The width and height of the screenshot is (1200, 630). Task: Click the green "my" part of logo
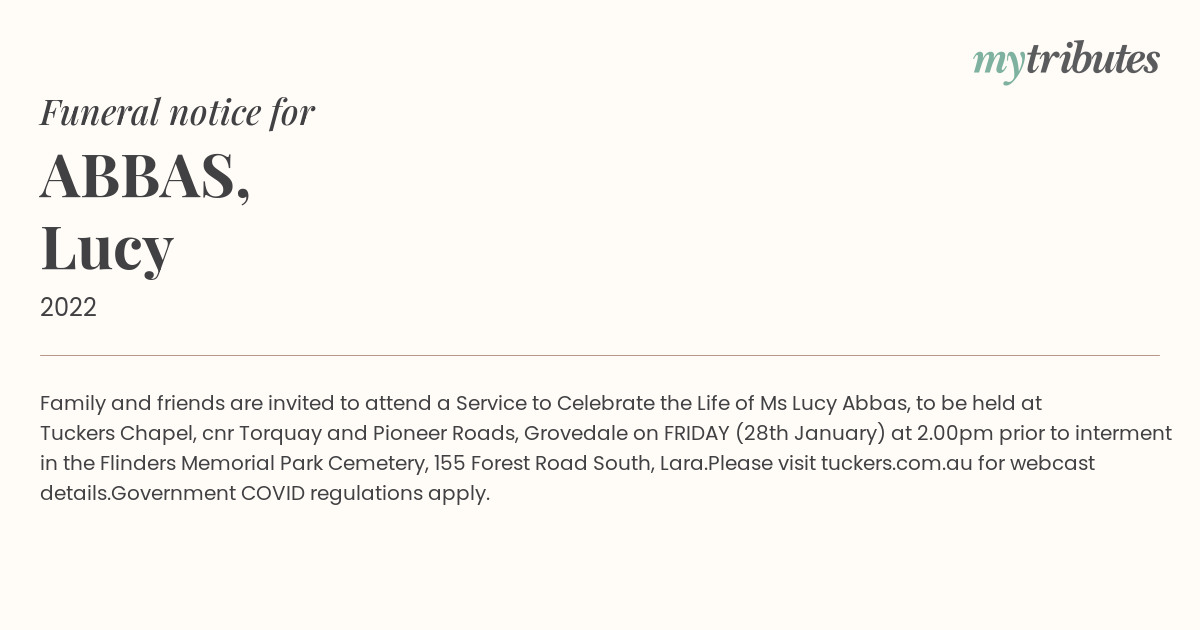[x=998, y=63]
